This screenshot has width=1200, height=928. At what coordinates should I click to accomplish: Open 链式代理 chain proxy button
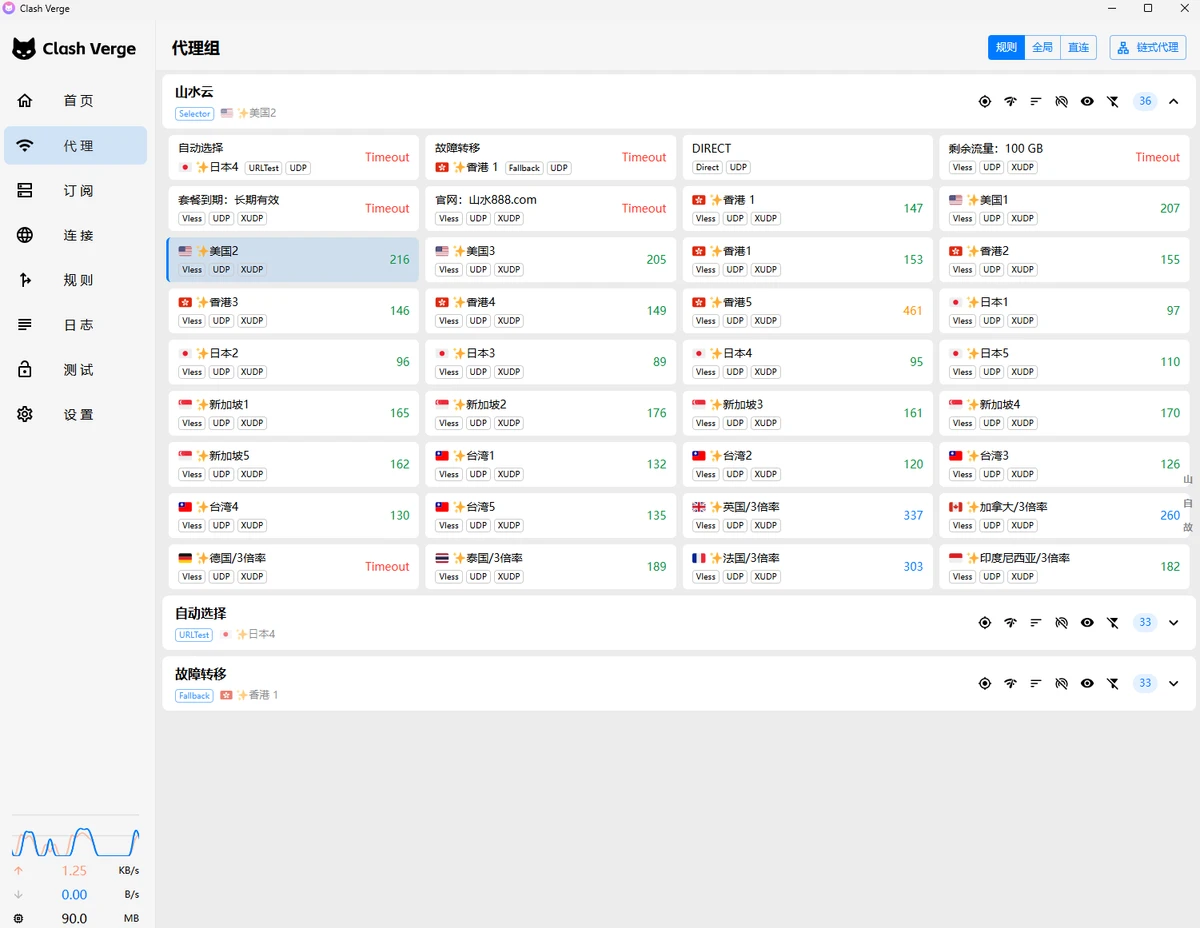point(1148,47)
